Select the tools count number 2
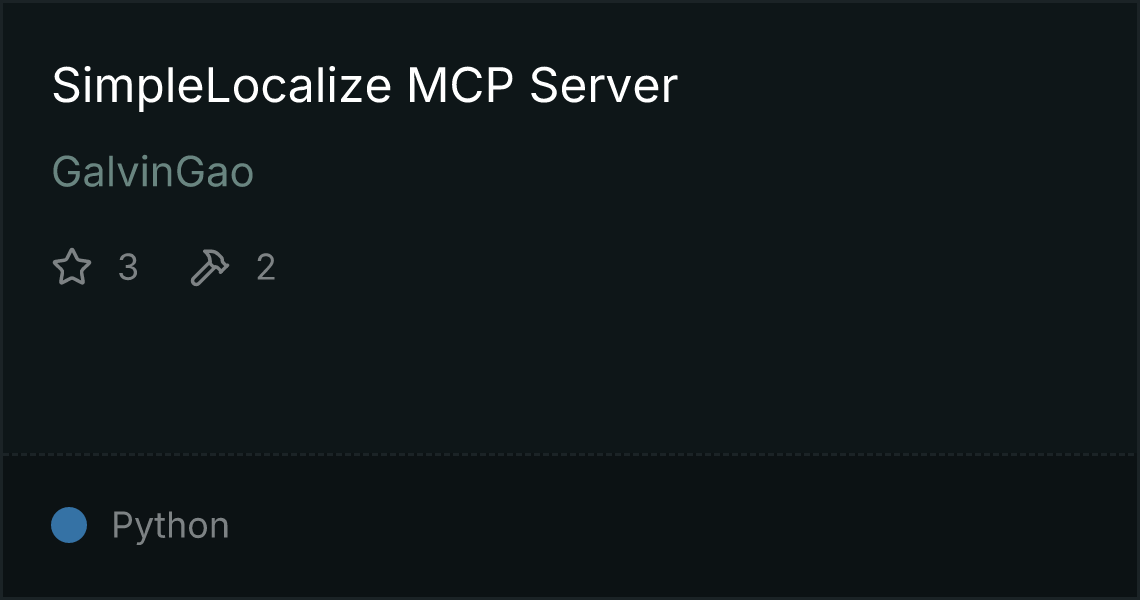This screenshot has width=1140, height=600. point(266,268)
